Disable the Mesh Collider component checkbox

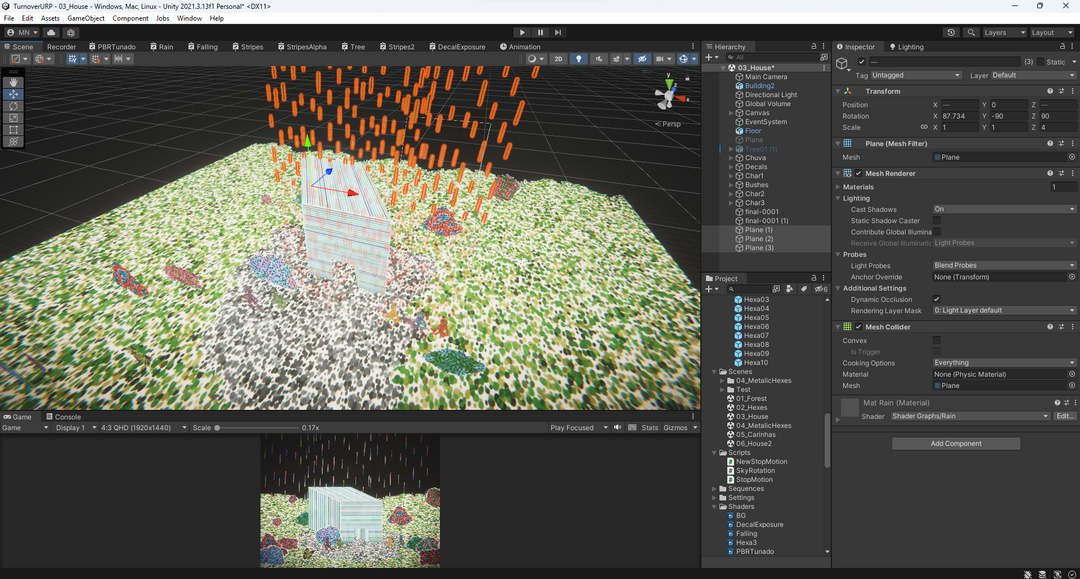click(x=858, y=327)
